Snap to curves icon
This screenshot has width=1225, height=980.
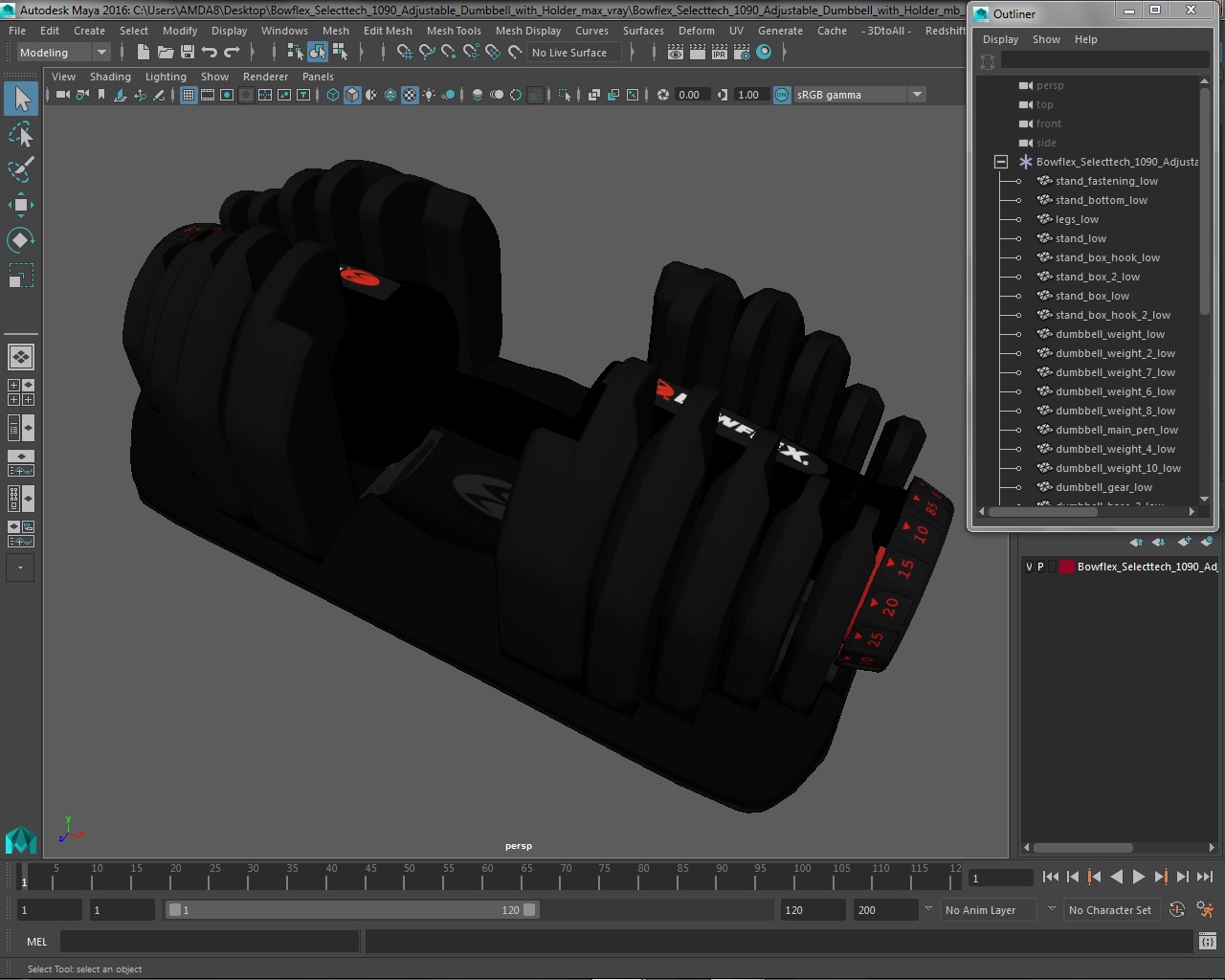(x=427, y=53)
